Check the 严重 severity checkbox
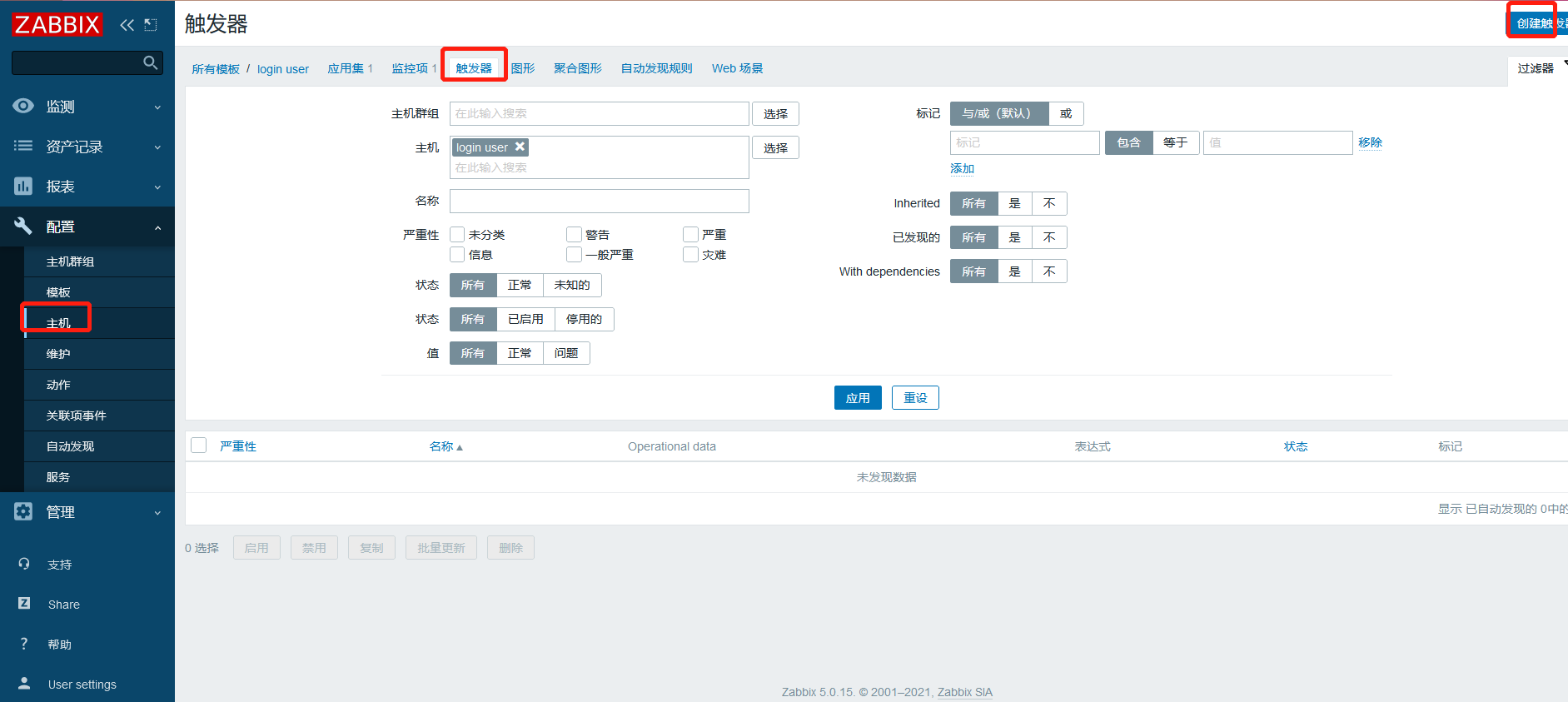This screenshot has height=702, width=1568. tap(690, 234)
